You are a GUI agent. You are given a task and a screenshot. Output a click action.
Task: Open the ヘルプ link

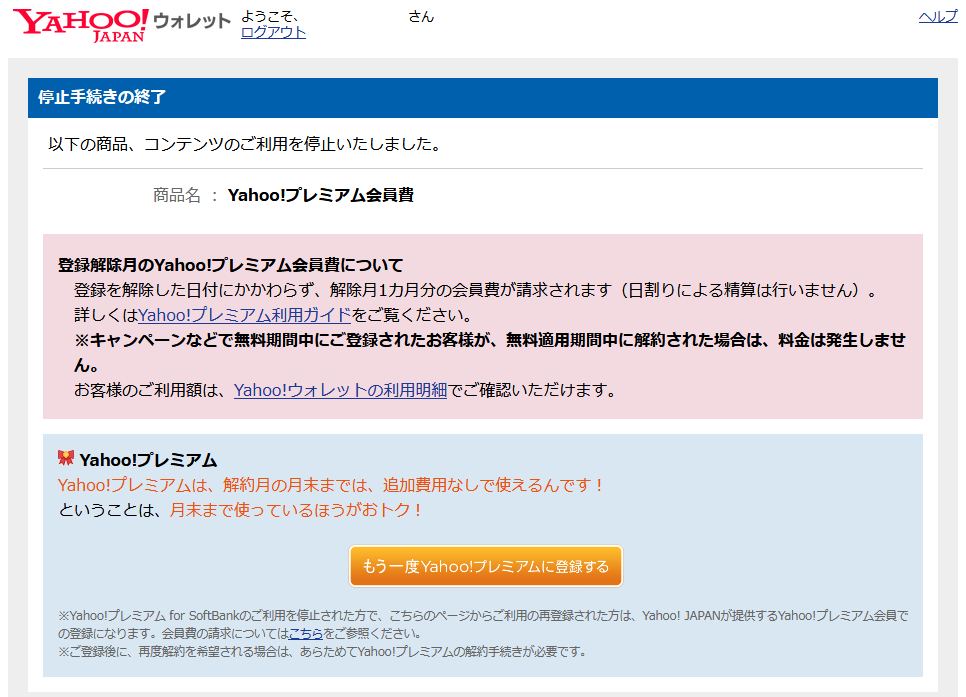[938, 17]
